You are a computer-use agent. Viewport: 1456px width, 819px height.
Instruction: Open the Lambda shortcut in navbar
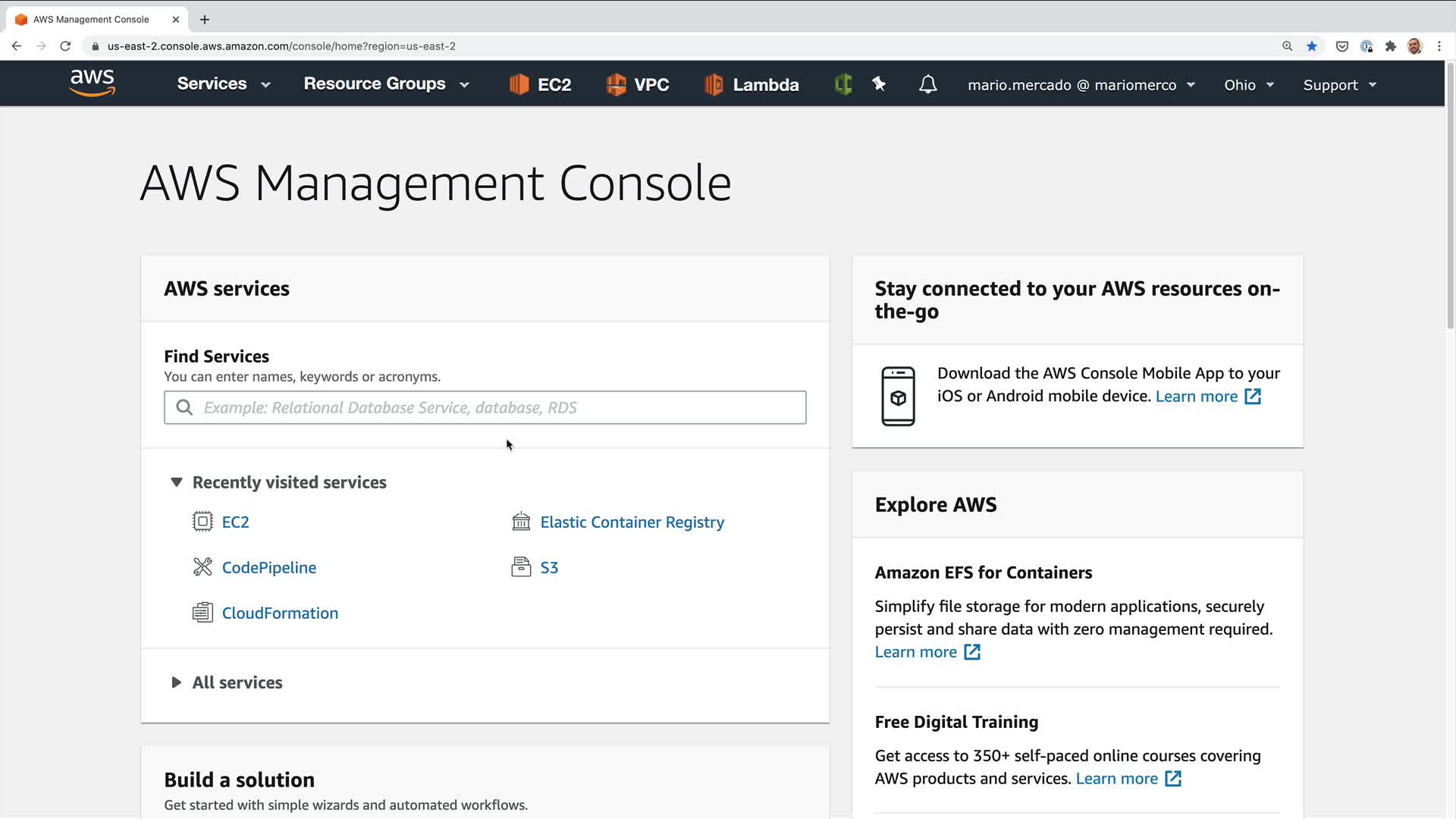(752, 84)
